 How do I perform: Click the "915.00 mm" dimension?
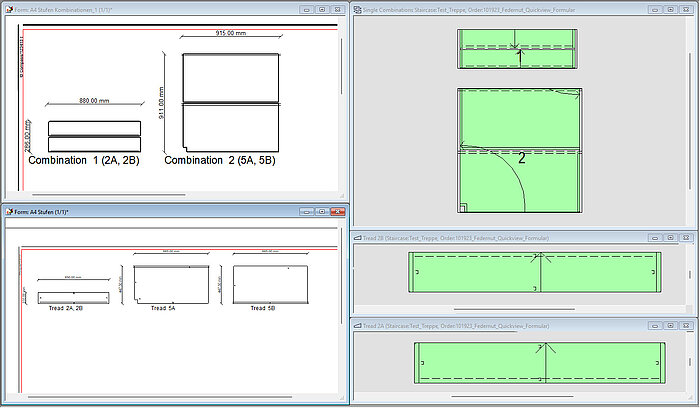click(x=230, y=33)
